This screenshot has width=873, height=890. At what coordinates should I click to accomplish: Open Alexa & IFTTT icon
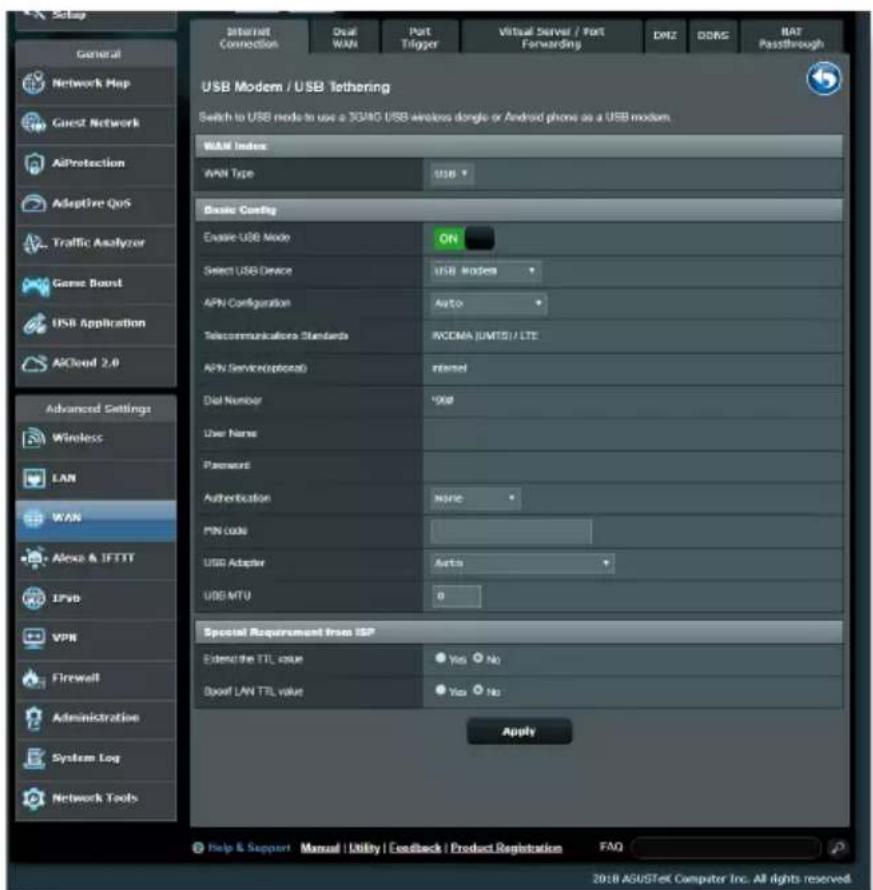[x=34, y=558]
